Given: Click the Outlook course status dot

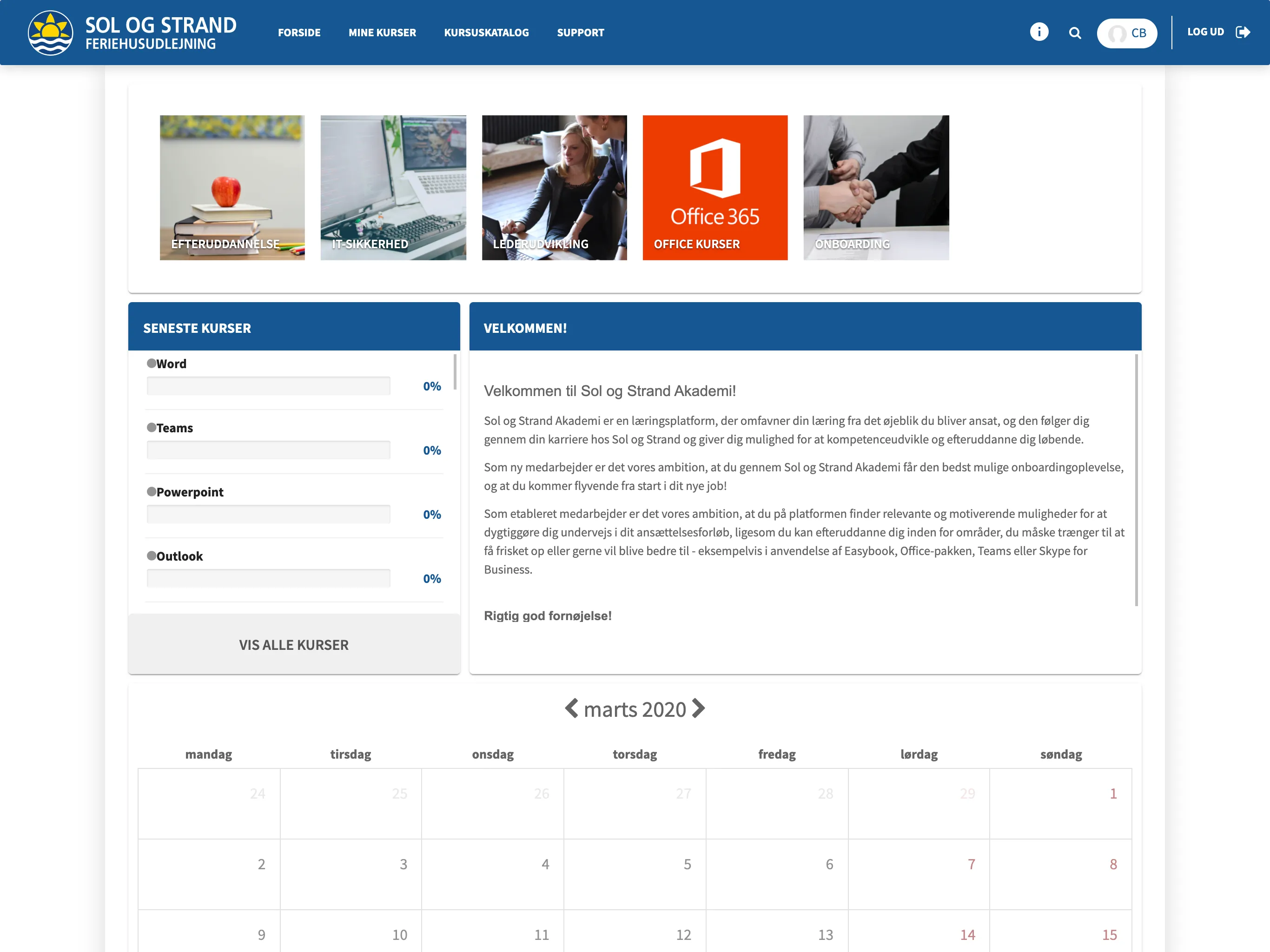Looking at the screenshot, I should [x=152, y=556].
